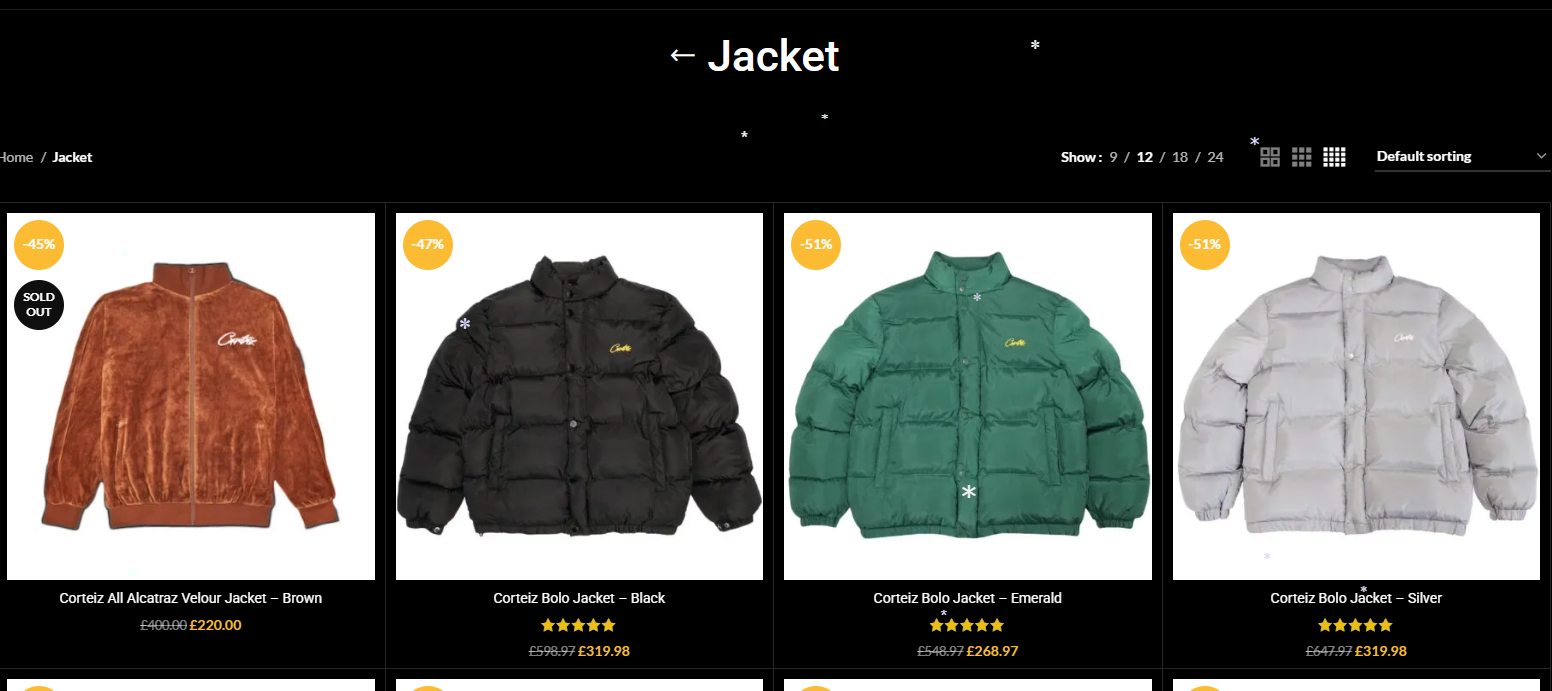
Task: Click the Sold Out badge on brown jacket
Action: 39,305
